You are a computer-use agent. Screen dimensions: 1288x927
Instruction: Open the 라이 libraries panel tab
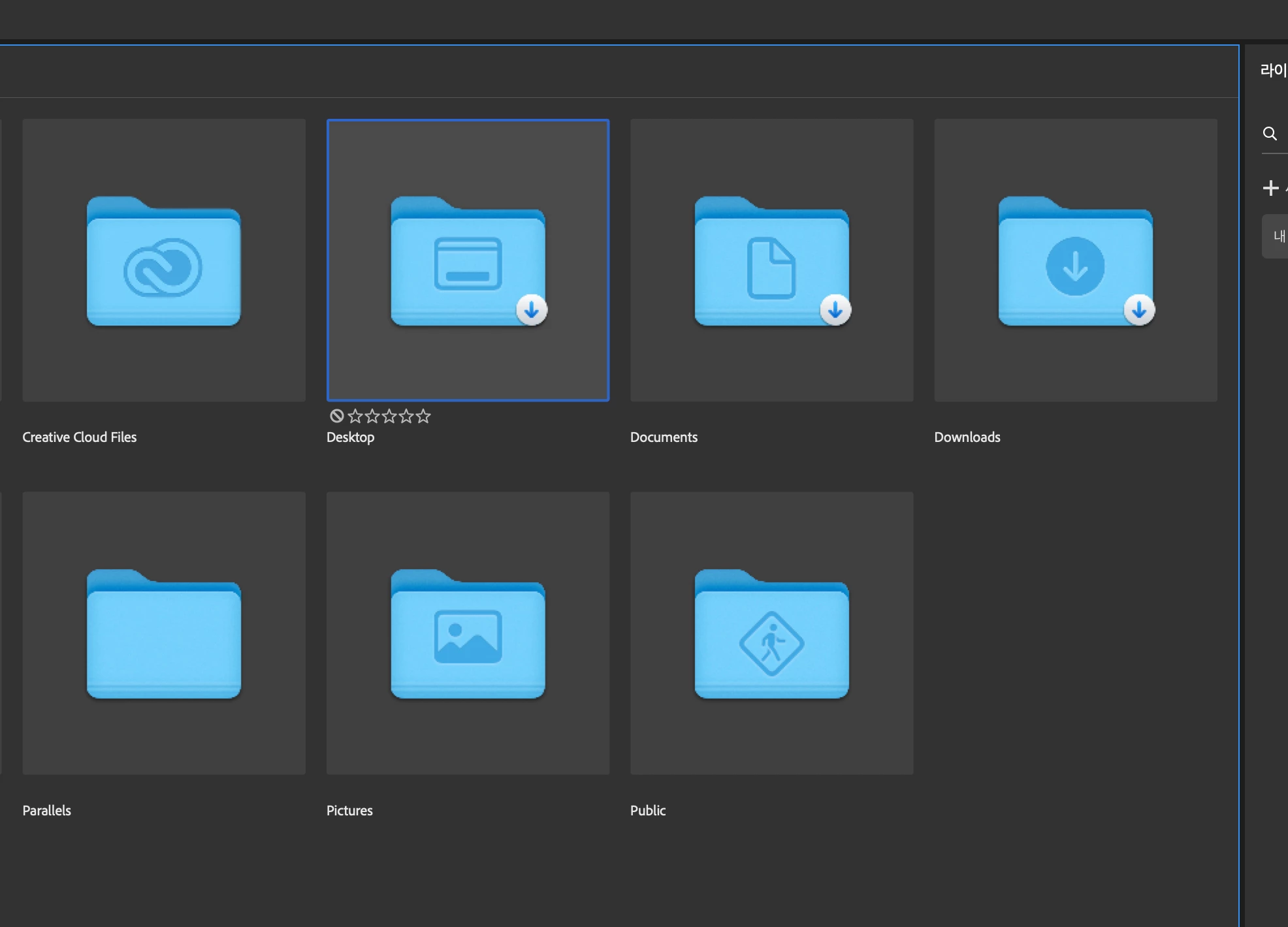coord(1273,70)
